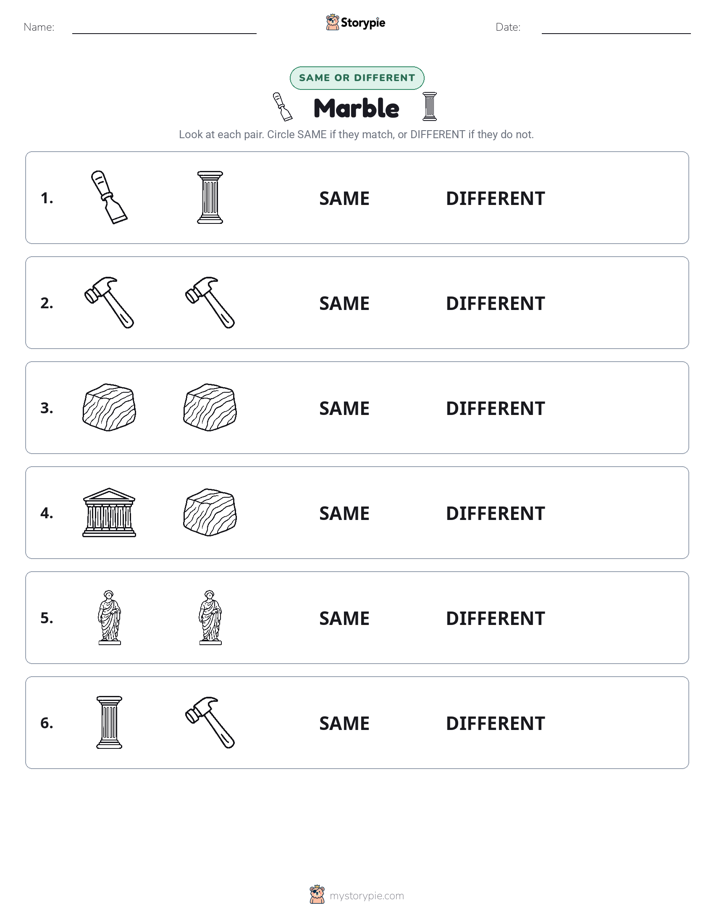Viewport: 714px width, 924px height.
Task: Select the right marble block in row 3
Action: point(210,407)
